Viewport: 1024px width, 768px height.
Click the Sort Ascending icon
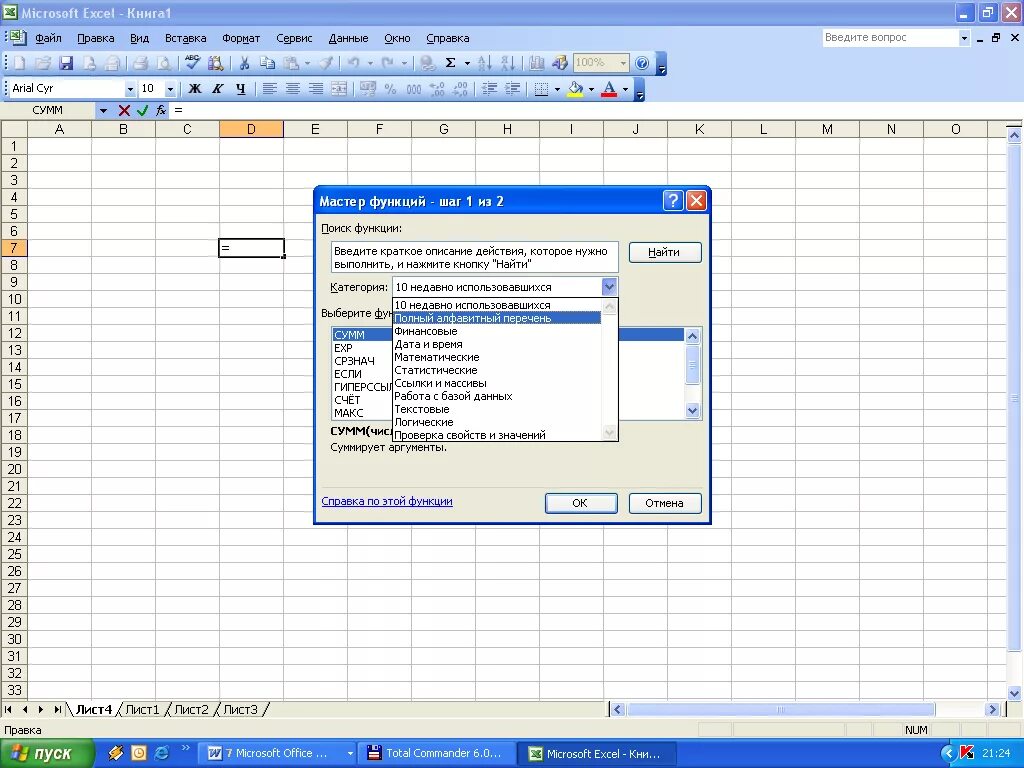click(x=485, y=63)
